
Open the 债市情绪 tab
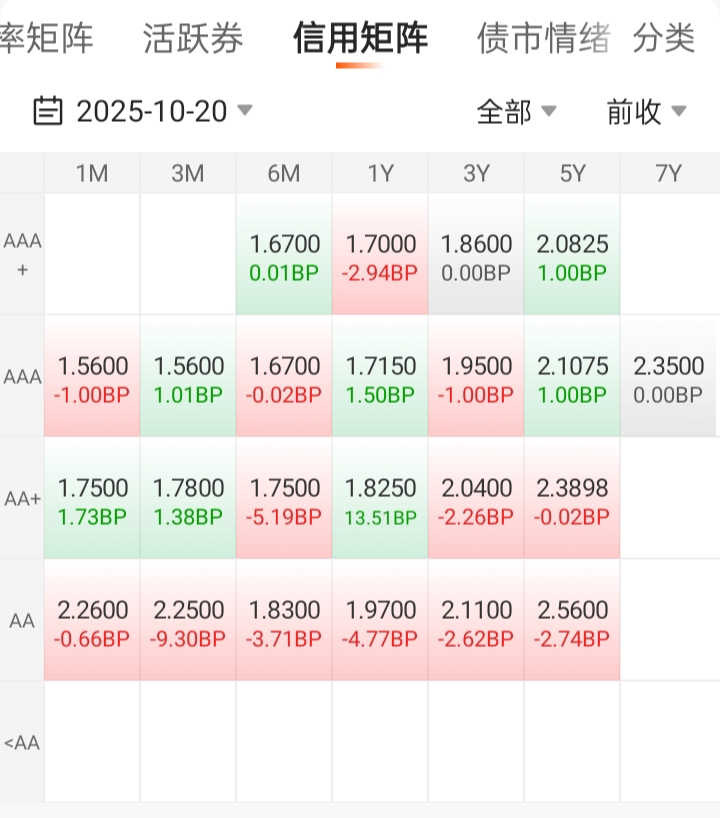coord(543,39)
